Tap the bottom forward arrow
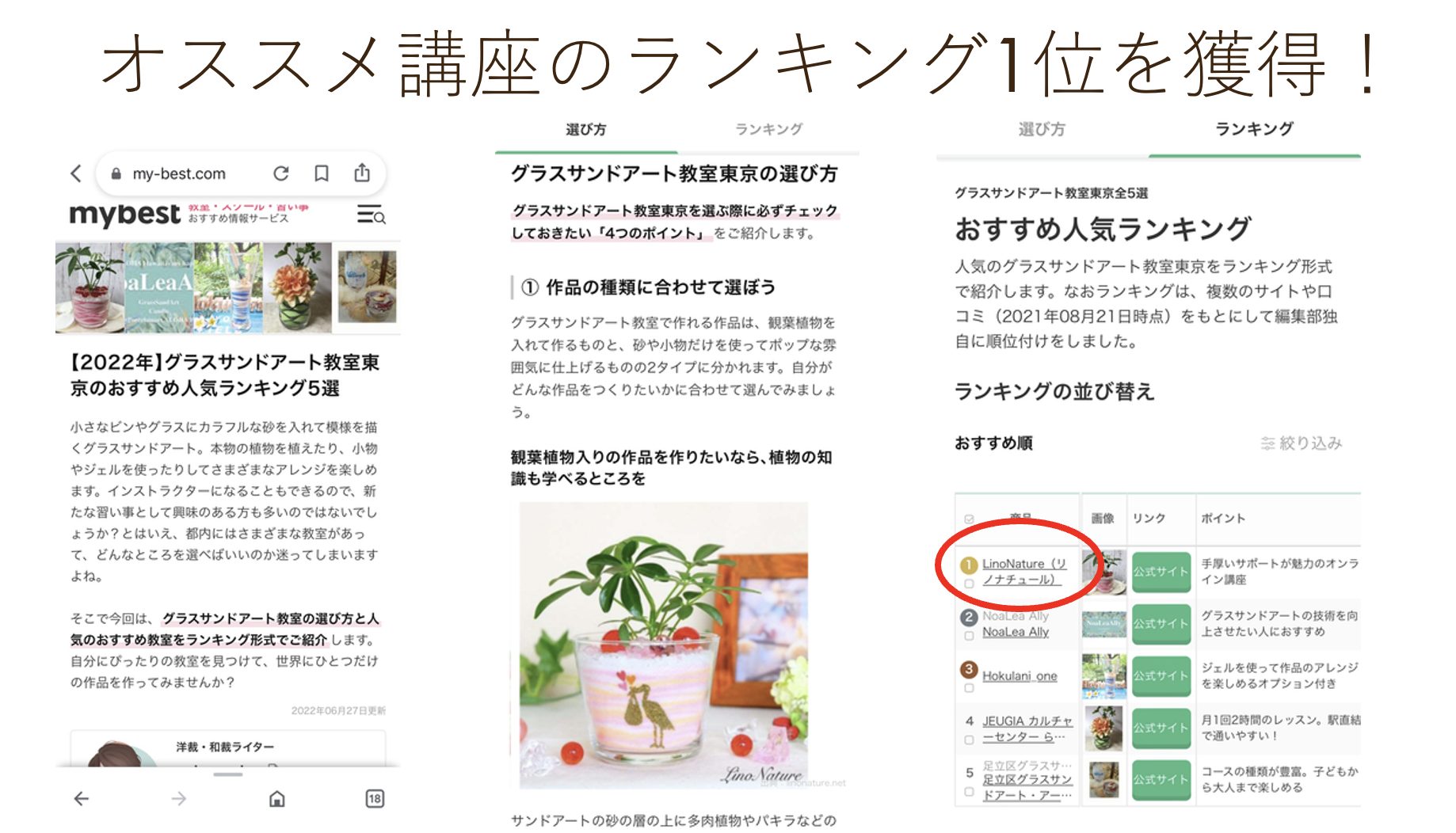The width and height of the screenshot is (1456, 833). point(179,799)
